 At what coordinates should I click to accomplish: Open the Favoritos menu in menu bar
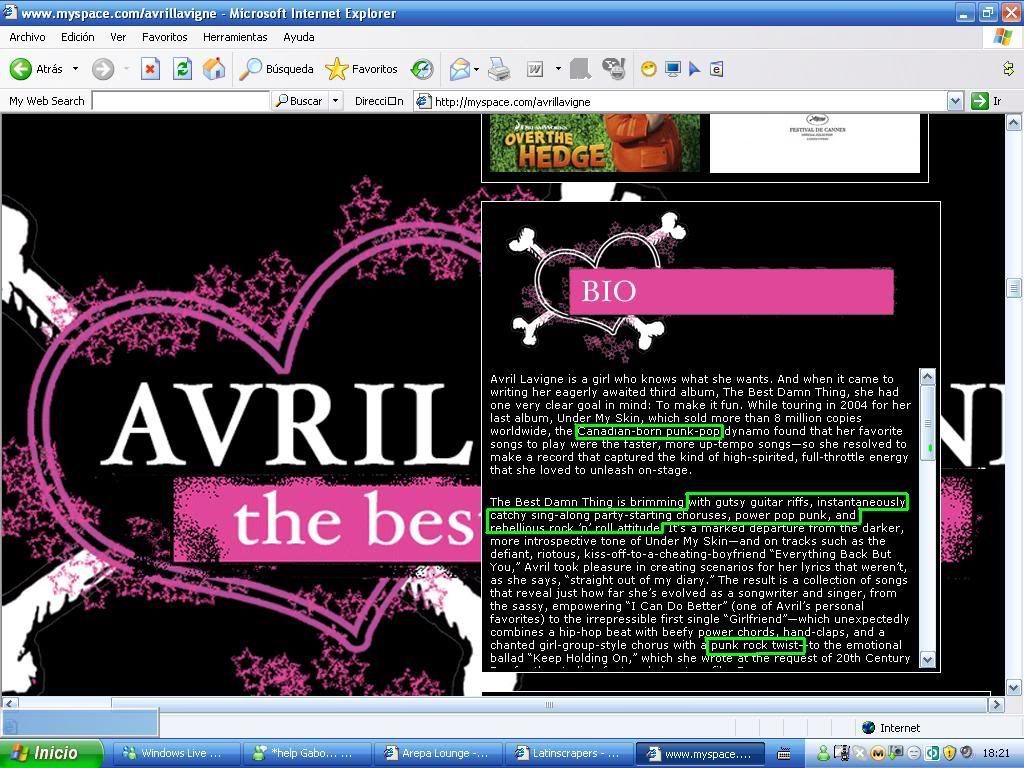164,37
